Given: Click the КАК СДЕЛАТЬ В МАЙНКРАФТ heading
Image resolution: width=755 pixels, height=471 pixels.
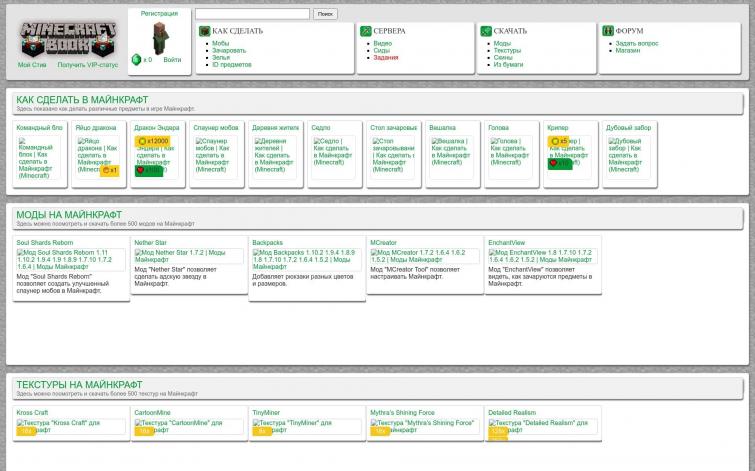Looking at the screenshot, I should pyautogui.click(x=82, y=100).
